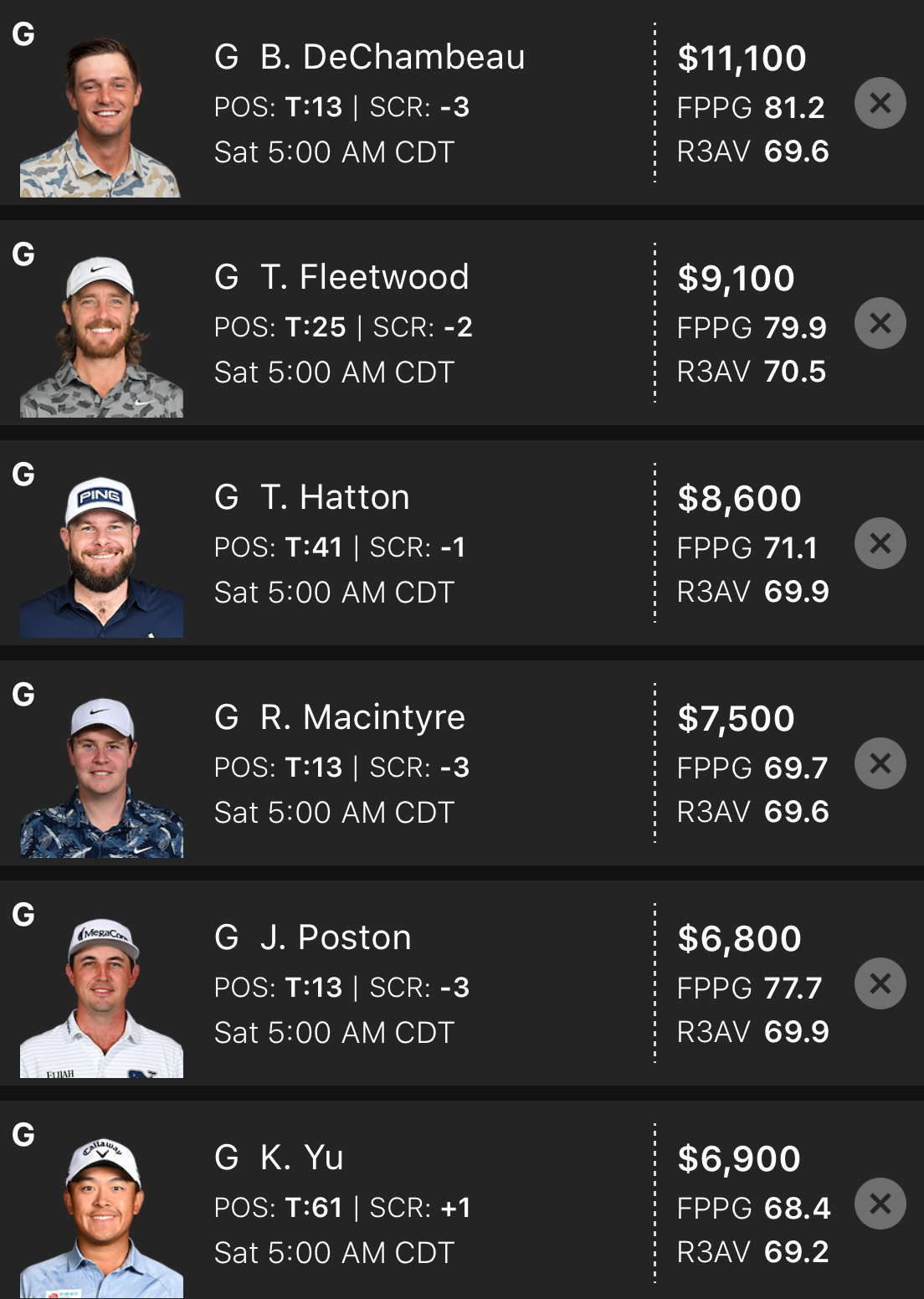
Task: Open B. DeChambeau's player photo
Action: [x=100, y=116]
